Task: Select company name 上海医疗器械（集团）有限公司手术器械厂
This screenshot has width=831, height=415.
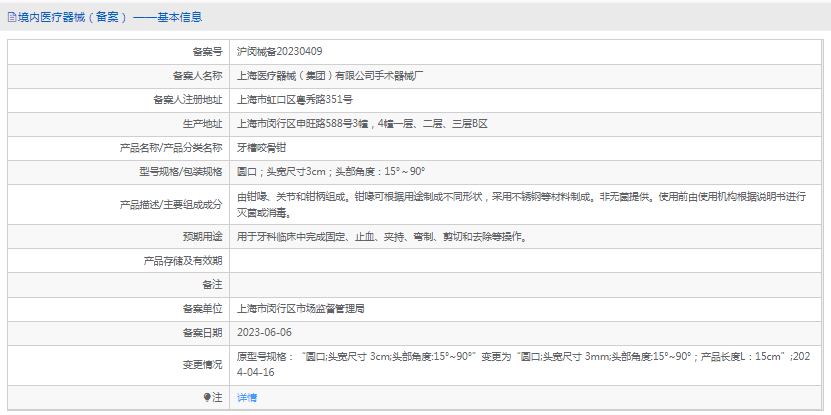Action: [330, 76]
